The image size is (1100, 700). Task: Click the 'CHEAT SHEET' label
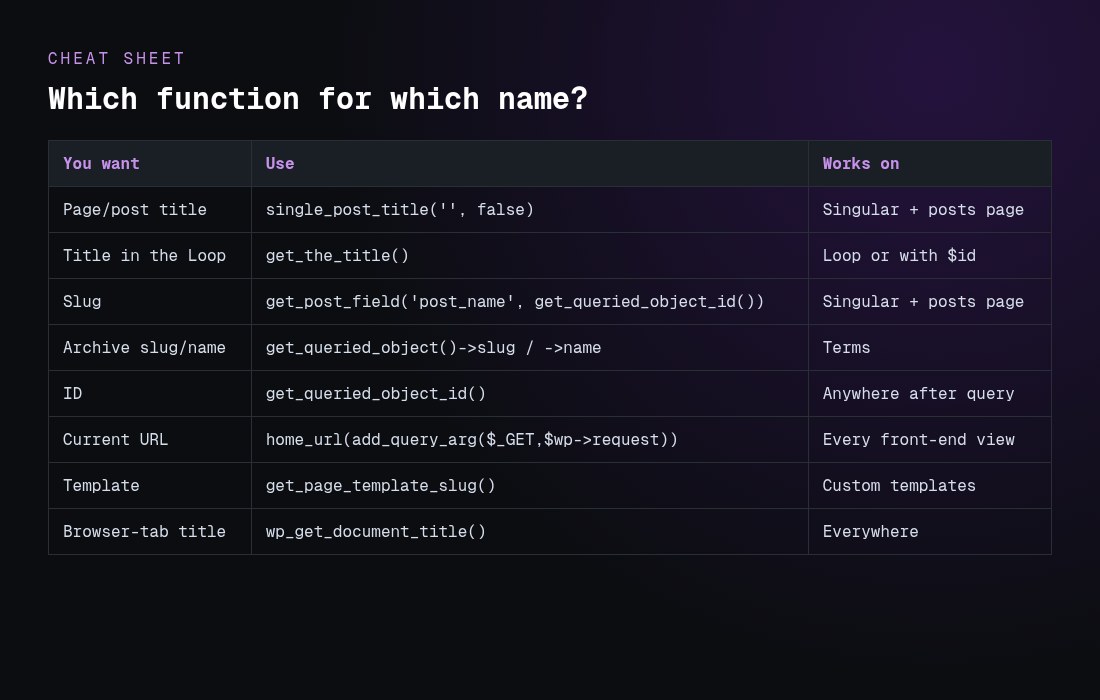[x=116, y=58]
